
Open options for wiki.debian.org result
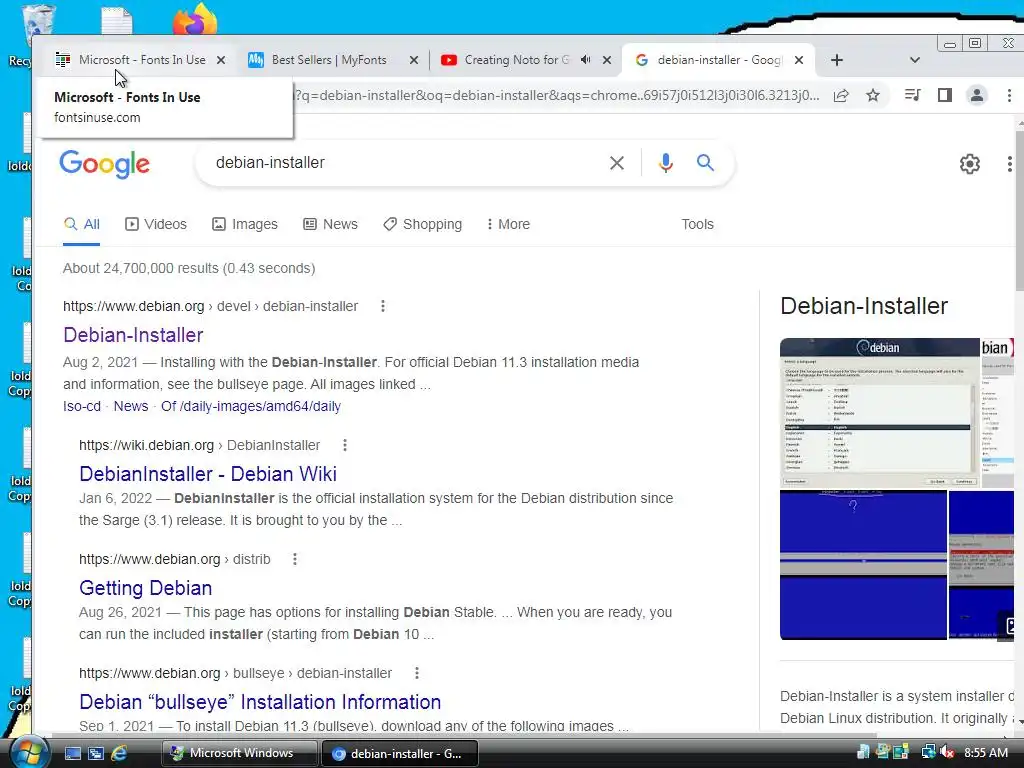345,445
